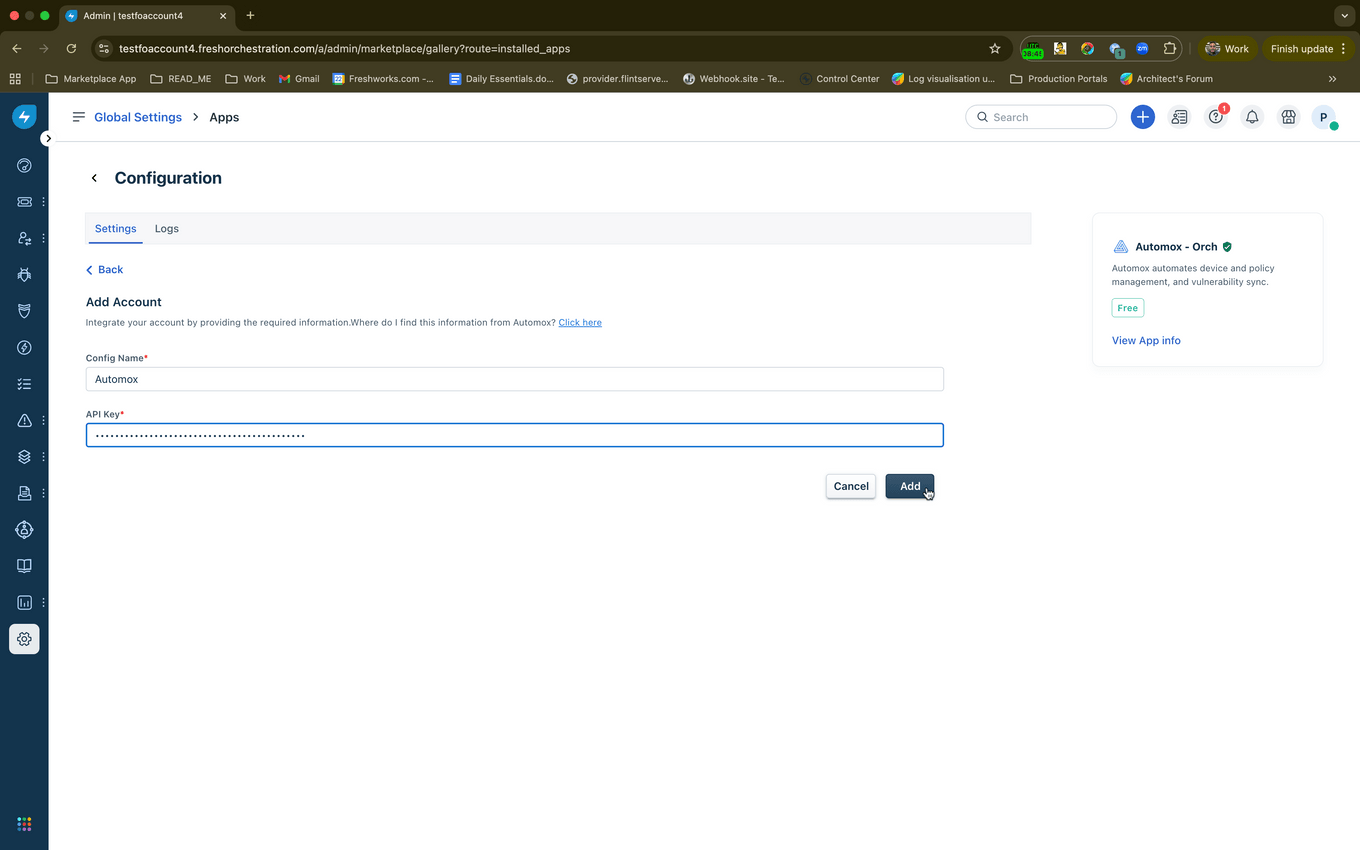
Task: Click inside the API Key field
Action: pyautogui.click(x=514, y=434)
